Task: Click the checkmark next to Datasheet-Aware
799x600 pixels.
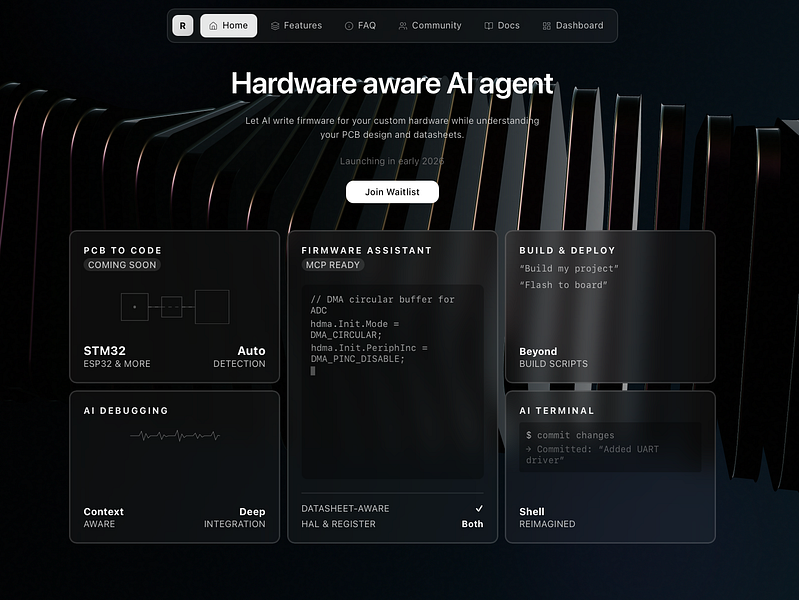Action: tap(479, 508)
